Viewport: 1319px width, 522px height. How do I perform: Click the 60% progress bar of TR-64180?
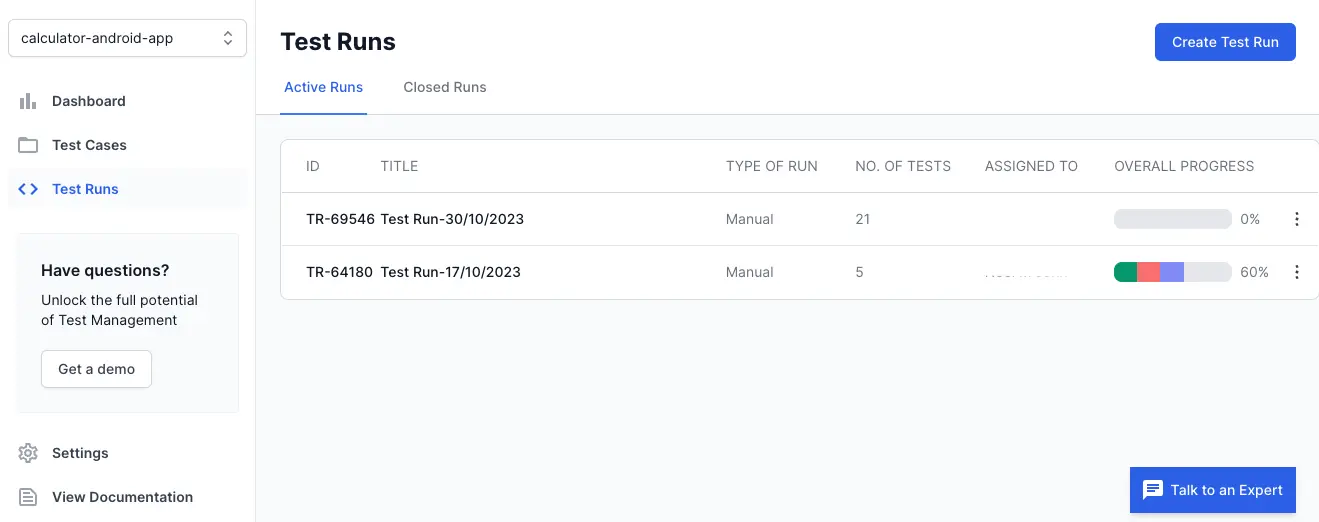click(x=1172, y=272)
